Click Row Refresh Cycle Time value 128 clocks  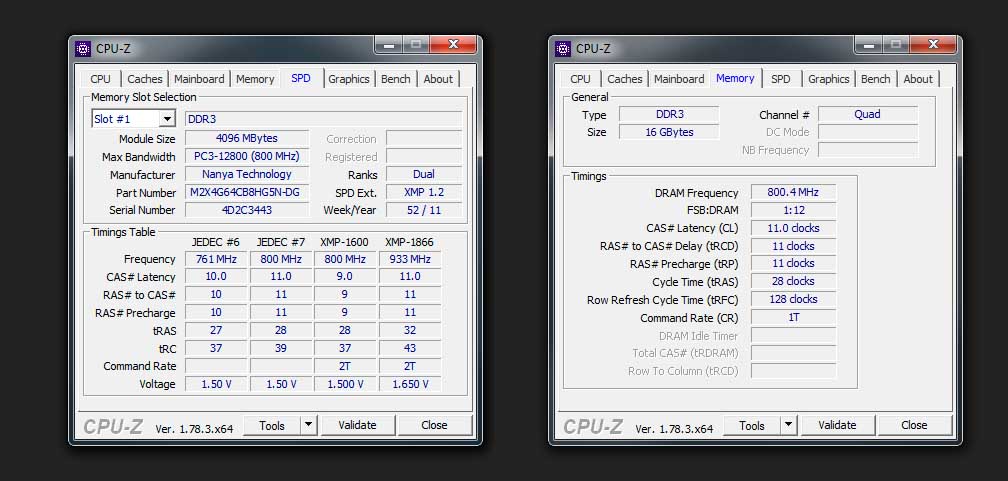click(793, 299)
